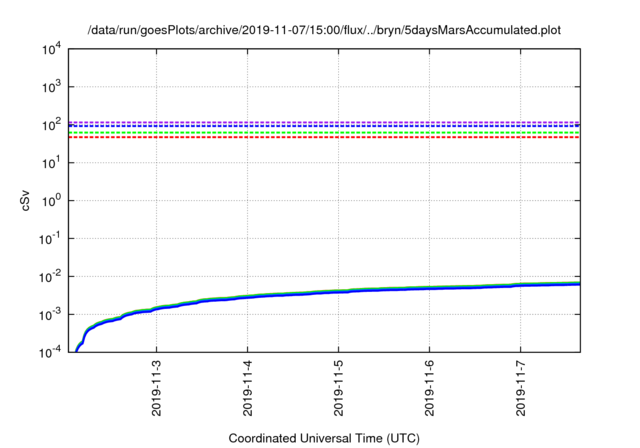Click the 2019-11-4 date tick label

[x=248, y=388]
